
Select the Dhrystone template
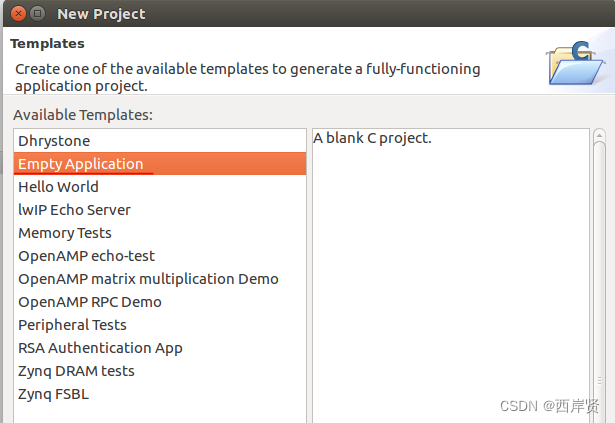54,141
